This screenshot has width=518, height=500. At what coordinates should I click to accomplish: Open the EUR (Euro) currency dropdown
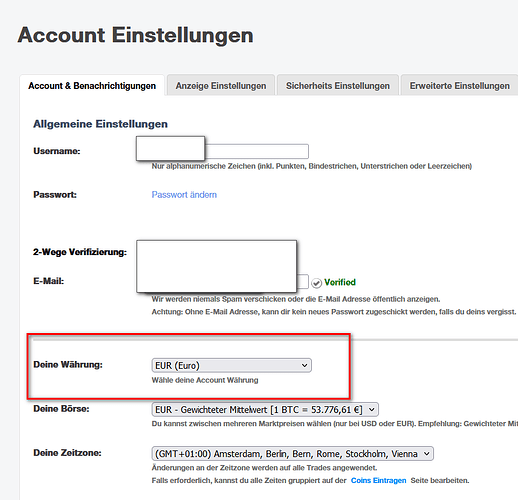tap(231, 365)
